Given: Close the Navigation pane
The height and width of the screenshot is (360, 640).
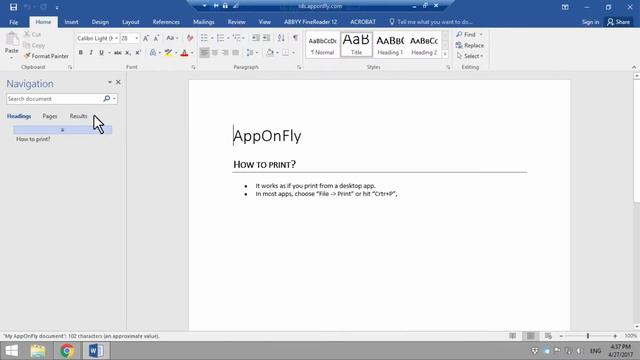Looking at the screenshot, I should tap(118, 82).
